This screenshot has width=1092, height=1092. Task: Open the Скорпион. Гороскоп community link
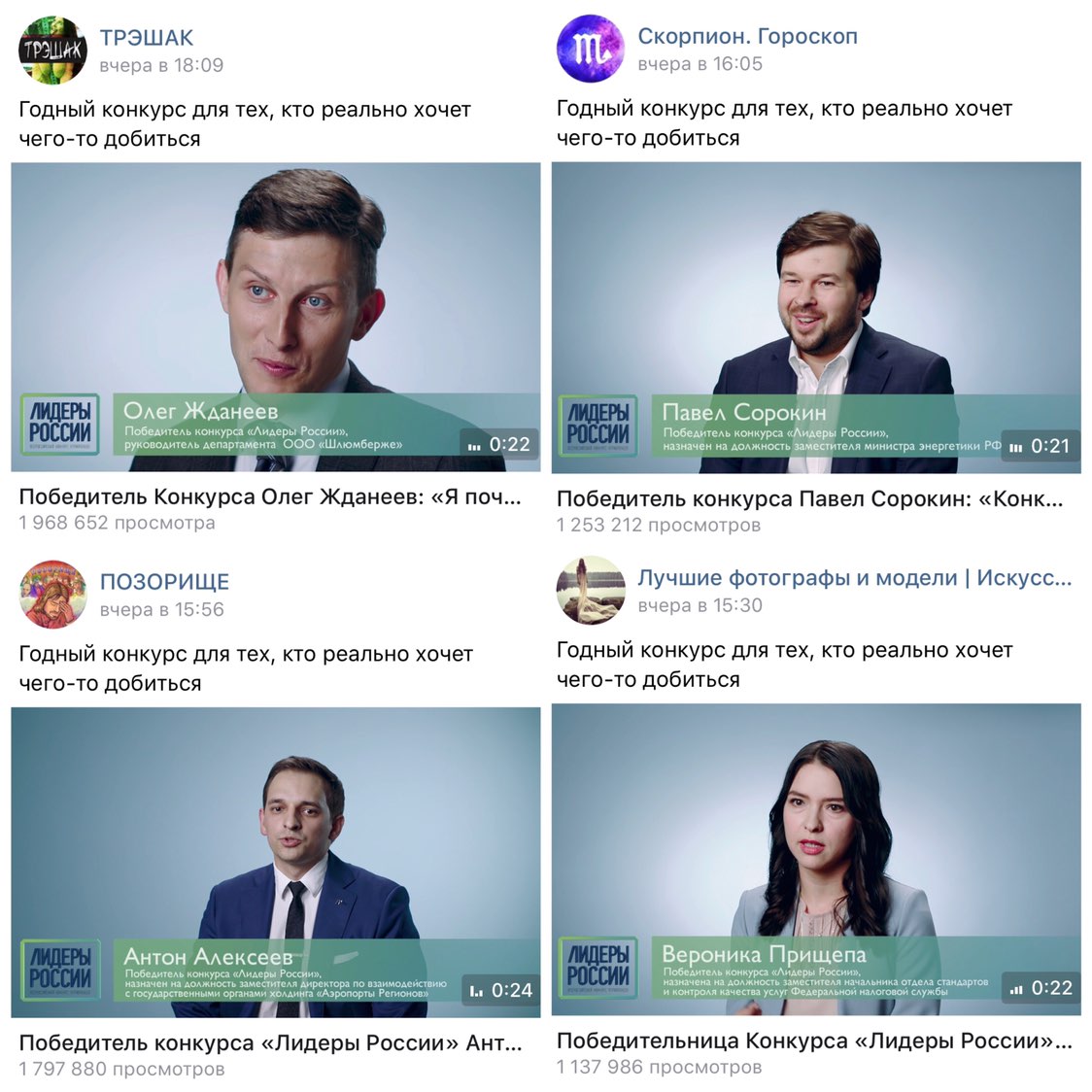pyautogui.click(x=747, y=36)
